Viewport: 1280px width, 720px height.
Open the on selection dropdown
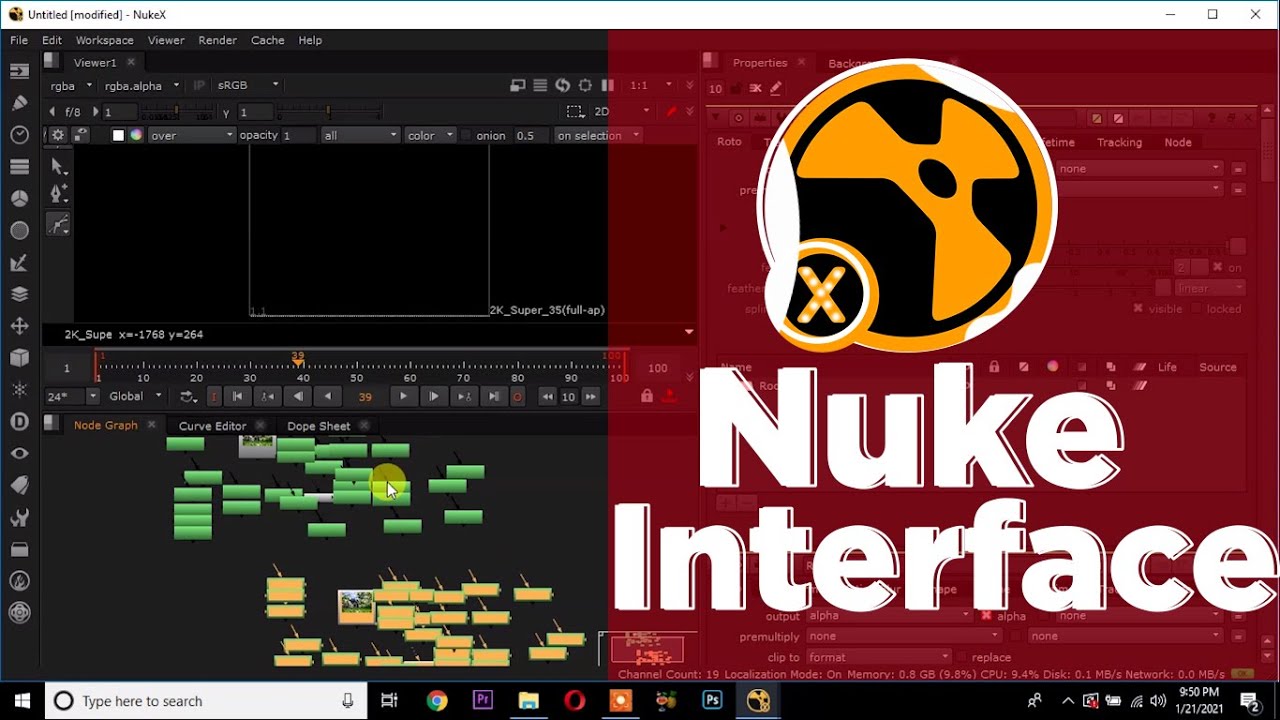[x=598, y=135]
